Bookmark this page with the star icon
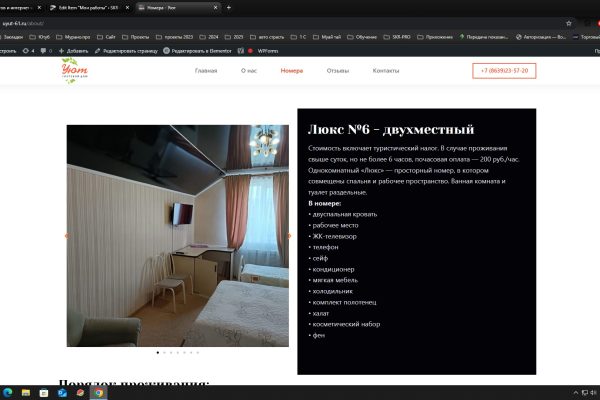 pyautogui.click(x=569, y=23)
